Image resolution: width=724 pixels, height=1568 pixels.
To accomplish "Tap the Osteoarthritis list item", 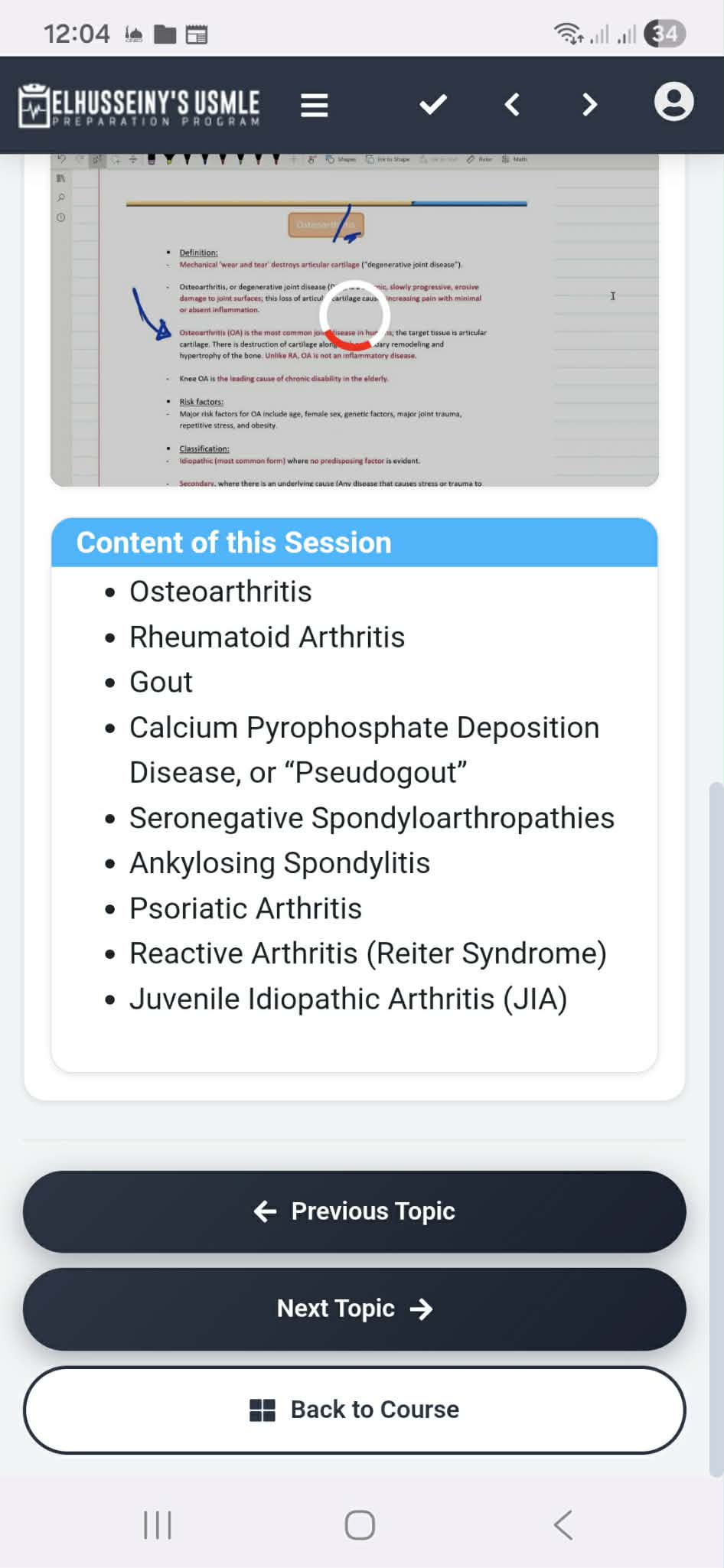I will (x=220, y=592).
